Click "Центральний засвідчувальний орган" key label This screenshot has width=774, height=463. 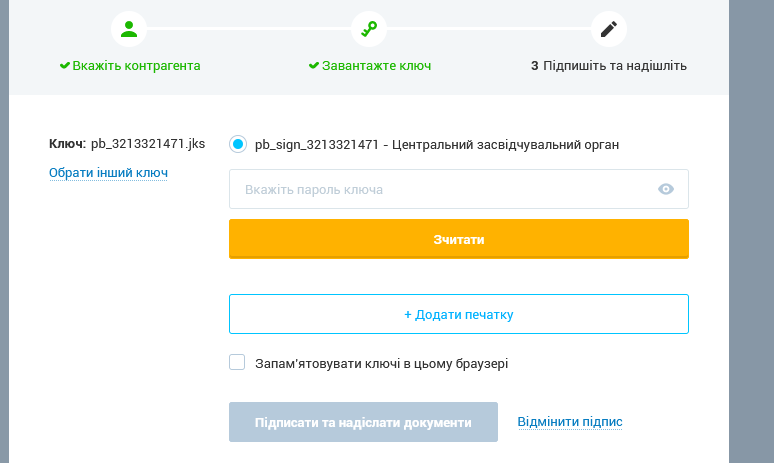505,145
